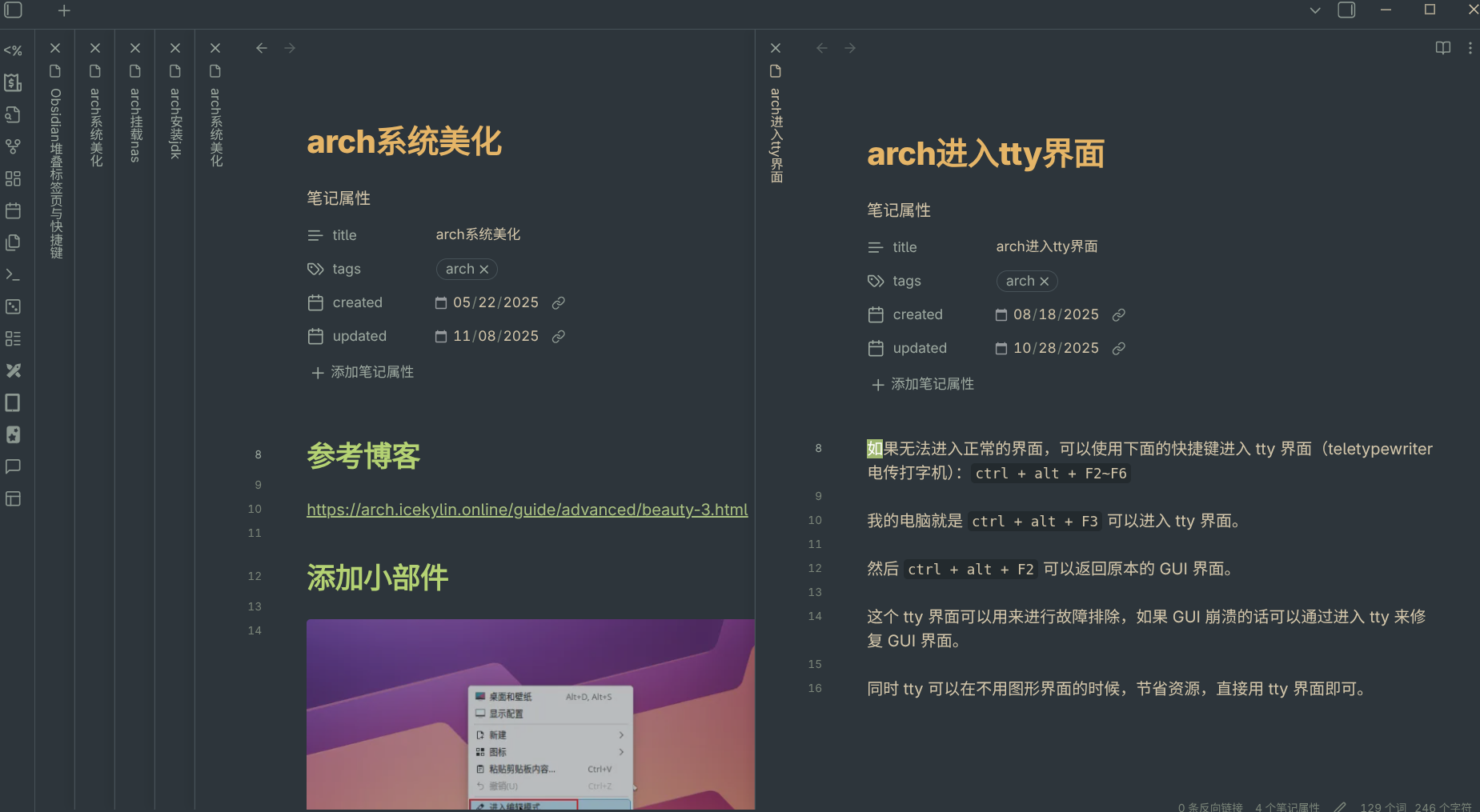Open date picker for created 08/18/2025
The image size is (1480, 812).
pos(1001,314)
